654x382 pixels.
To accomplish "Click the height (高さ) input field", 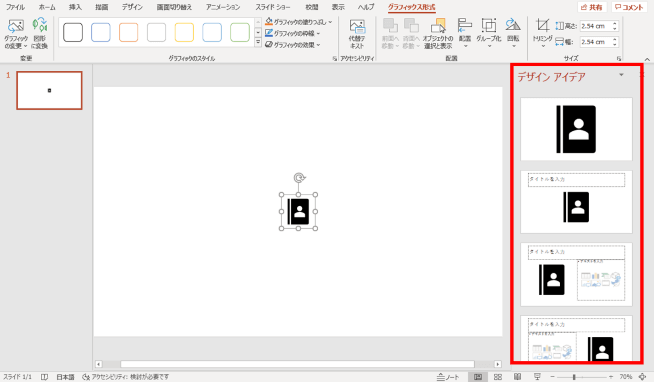I will tap(595, 26).
